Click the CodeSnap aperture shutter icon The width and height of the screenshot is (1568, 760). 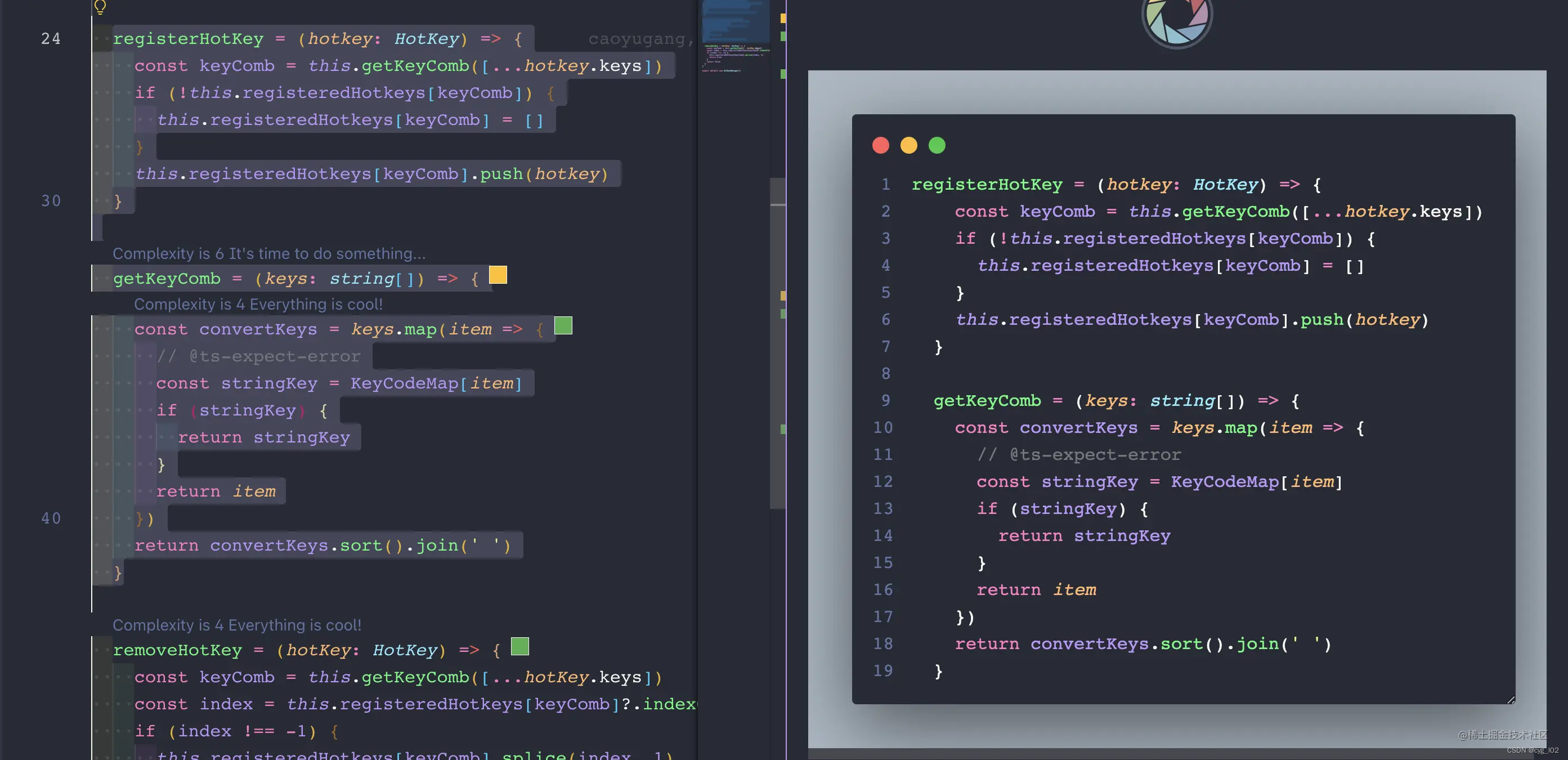[1177, 18]
